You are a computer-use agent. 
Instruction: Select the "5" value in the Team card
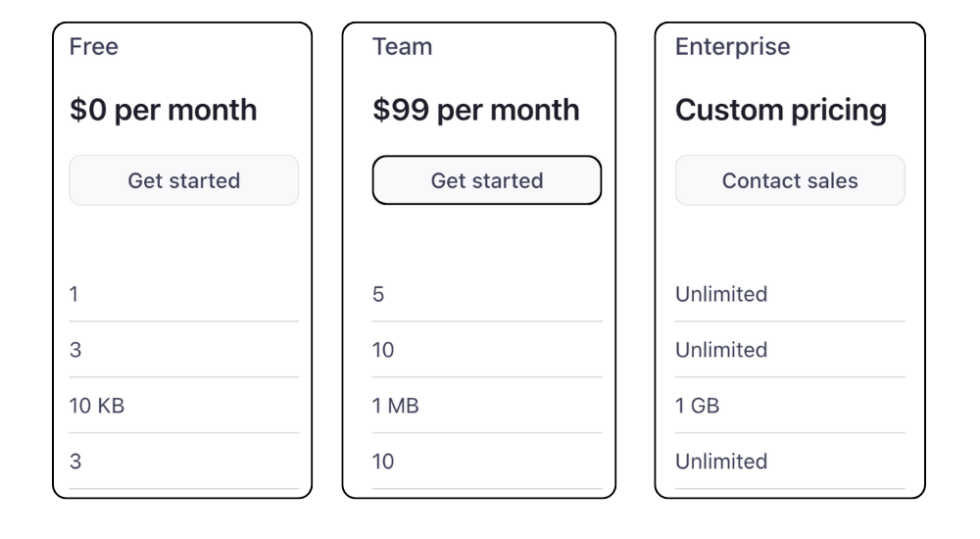(x=378, y=295)
